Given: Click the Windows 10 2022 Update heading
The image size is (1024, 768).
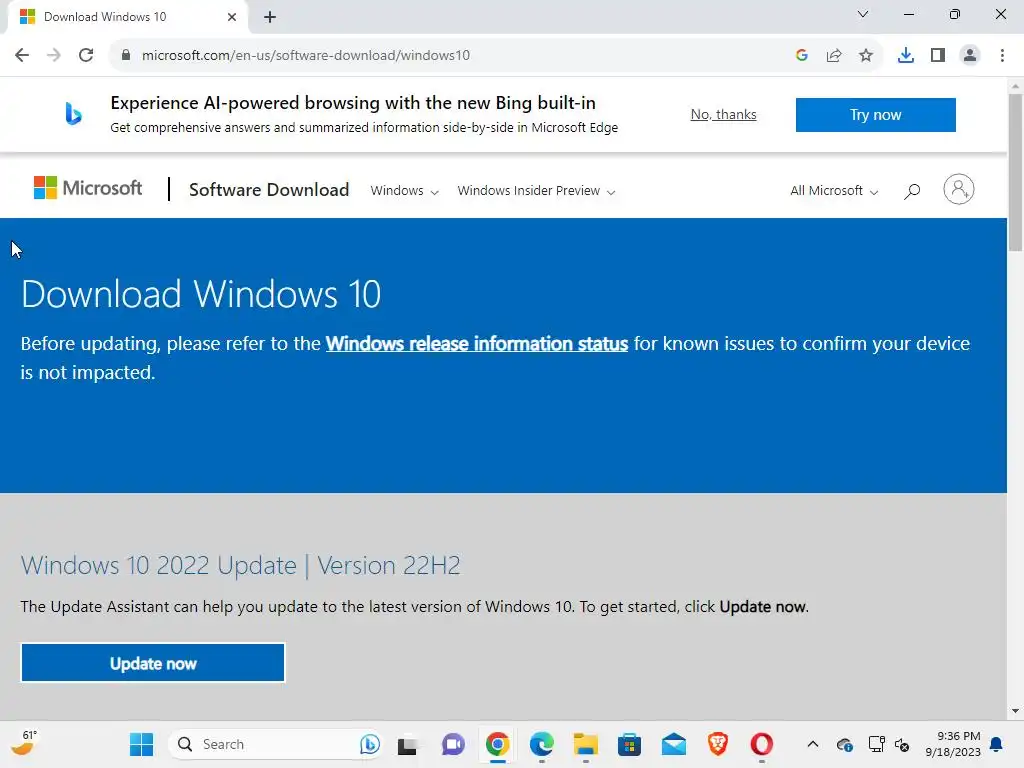Looking at the screenshot, I should pyautogui.click(x=240, y=566).
